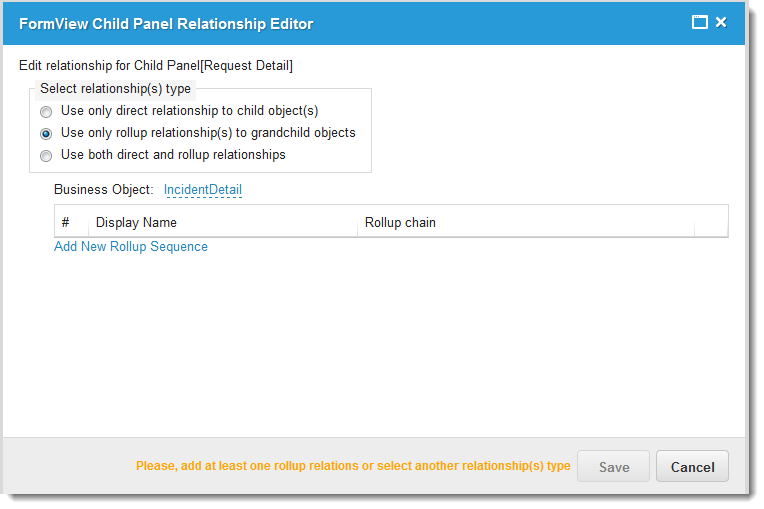Click the 'Use both direct and rollup' label text
This screenshot has height=509, width=764.
173,155
